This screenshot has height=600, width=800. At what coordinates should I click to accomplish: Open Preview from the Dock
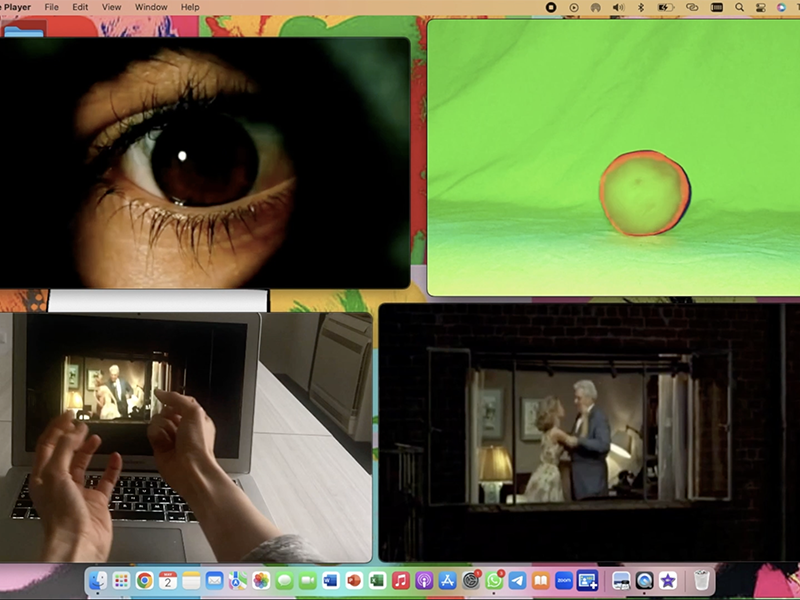[x=621, y=580]
